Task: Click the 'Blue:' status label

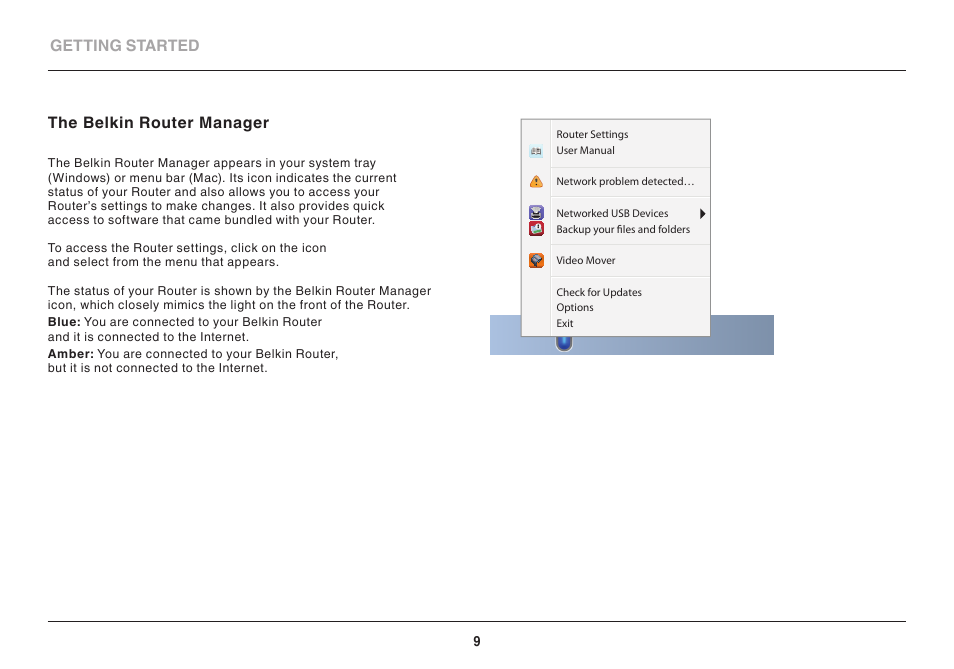Action: [x=64, y=322]
